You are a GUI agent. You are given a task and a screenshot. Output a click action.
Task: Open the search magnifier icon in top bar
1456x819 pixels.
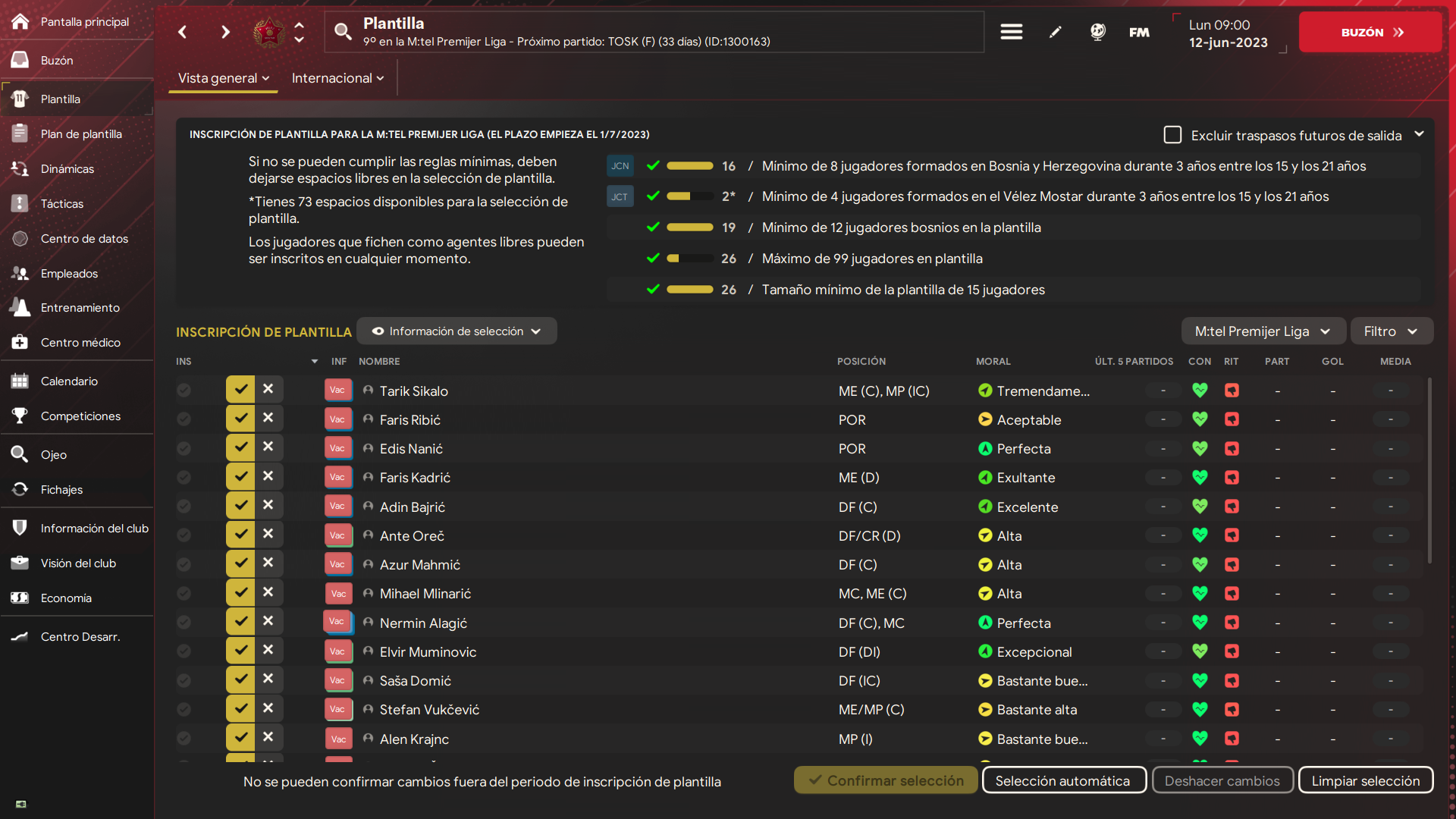(343, 31)
